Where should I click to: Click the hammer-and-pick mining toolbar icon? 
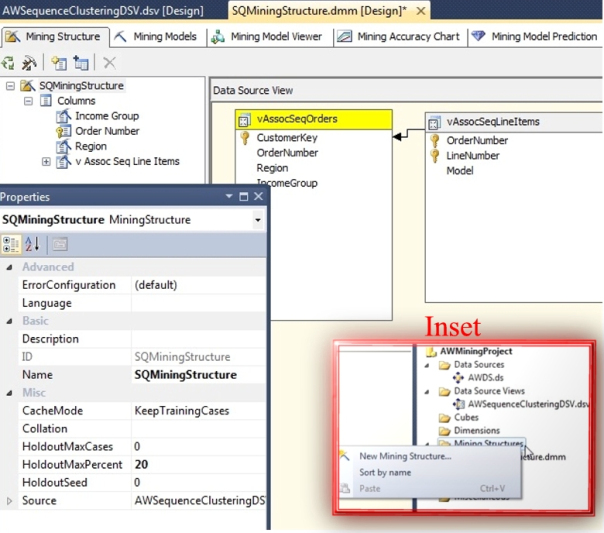(x=29, y=63)
